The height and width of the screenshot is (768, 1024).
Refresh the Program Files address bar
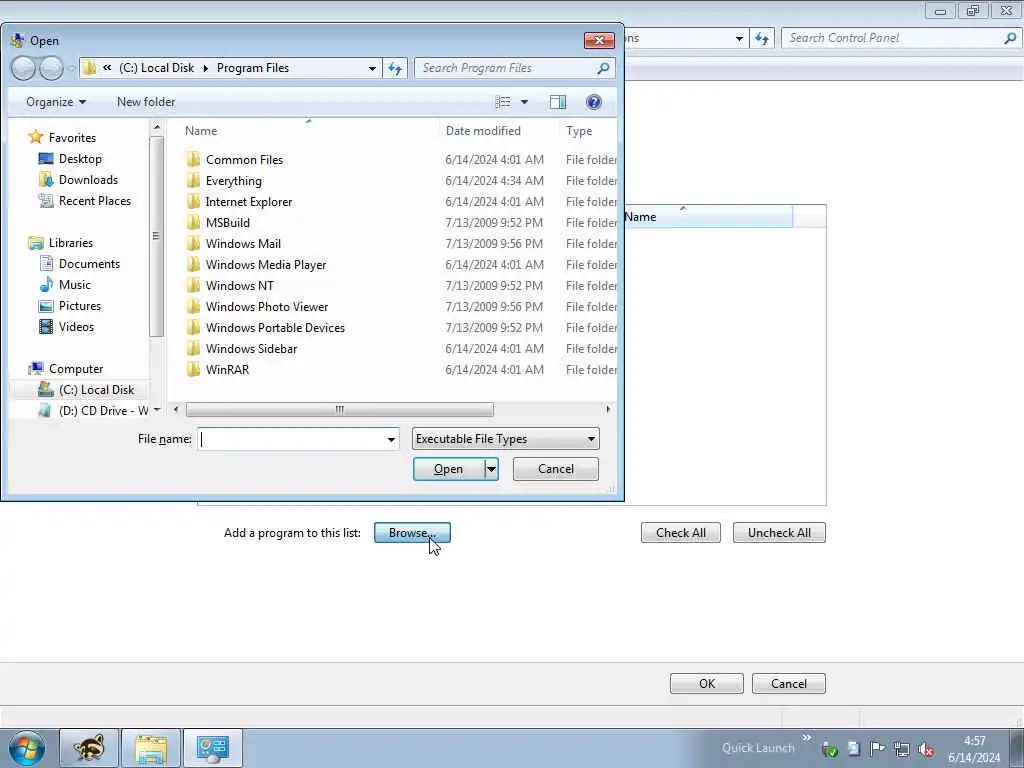pos(395,68)
